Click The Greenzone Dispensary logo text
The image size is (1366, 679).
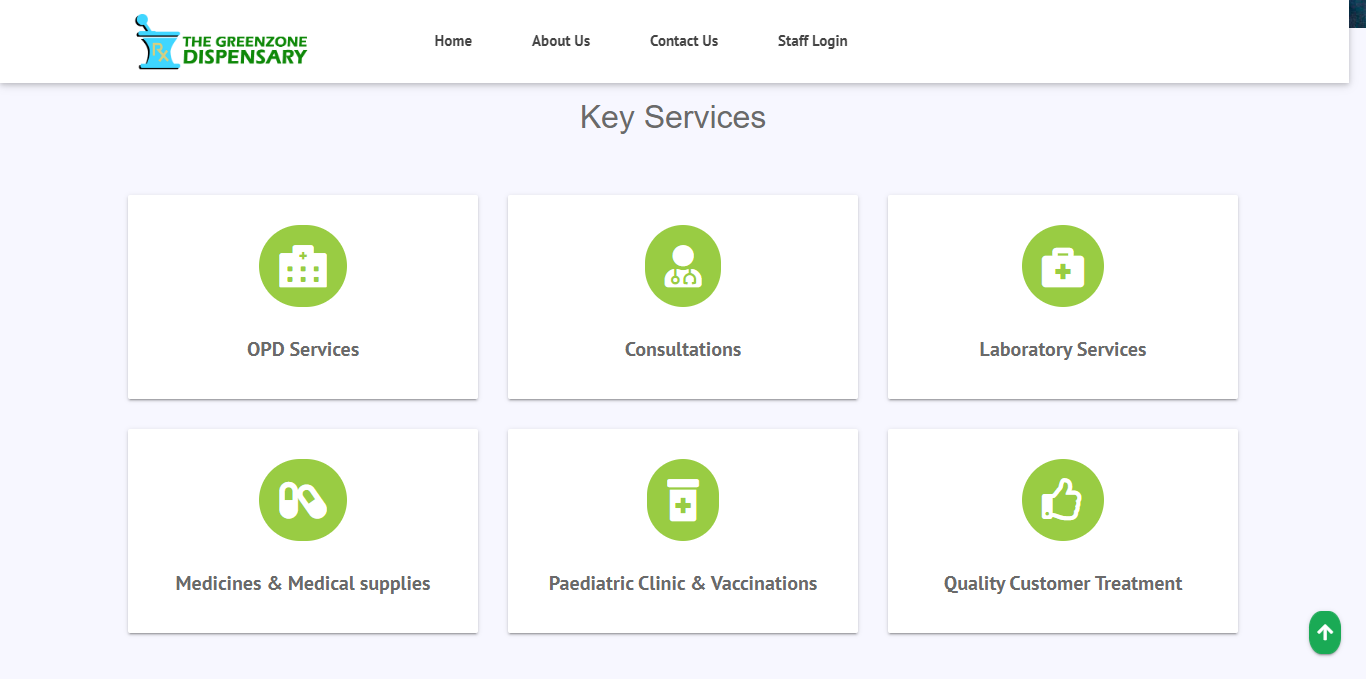[245, 50]
